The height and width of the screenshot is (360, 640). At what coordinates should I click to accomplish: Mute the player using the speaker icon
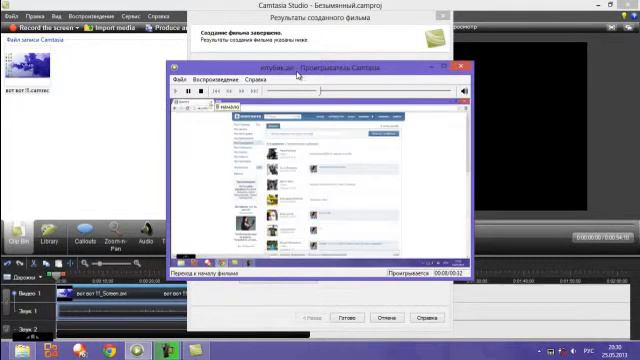tap(464, 91)
